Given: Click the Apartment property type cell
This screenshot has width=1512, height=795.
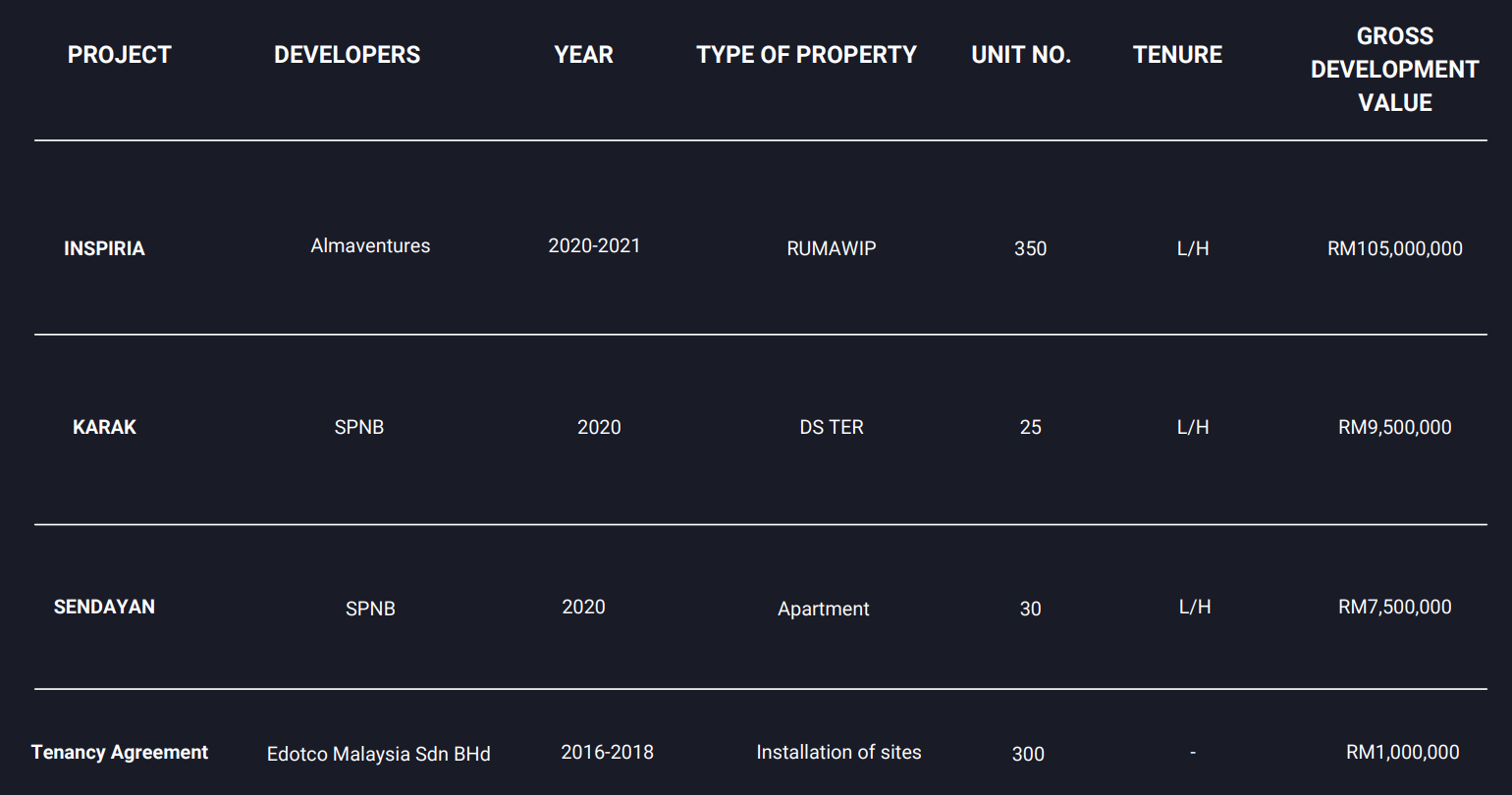Looking at the screenshot, I should [x=823, y=609].
